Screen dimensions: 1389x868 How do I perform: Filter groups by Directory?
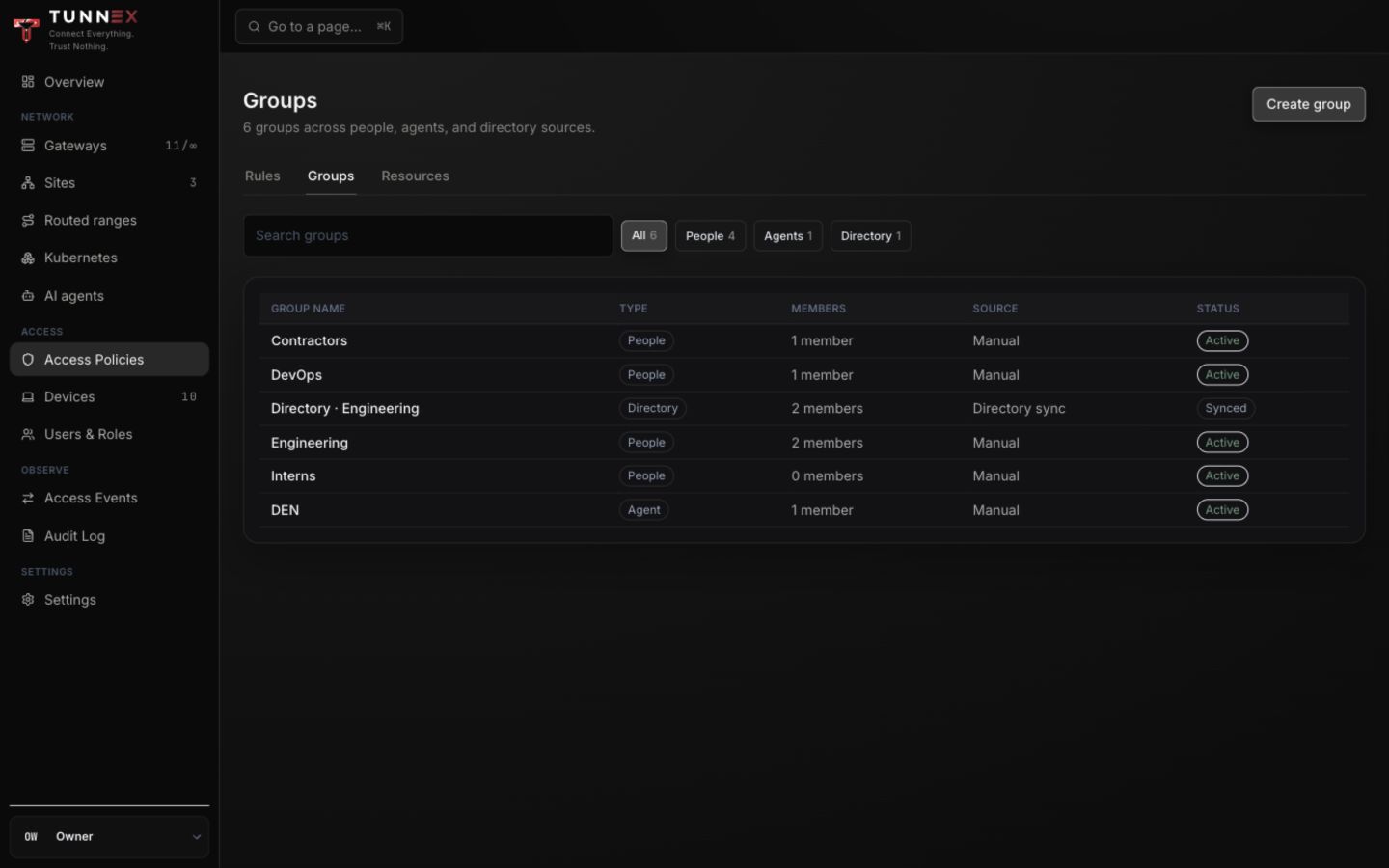[x=871, y=236]
